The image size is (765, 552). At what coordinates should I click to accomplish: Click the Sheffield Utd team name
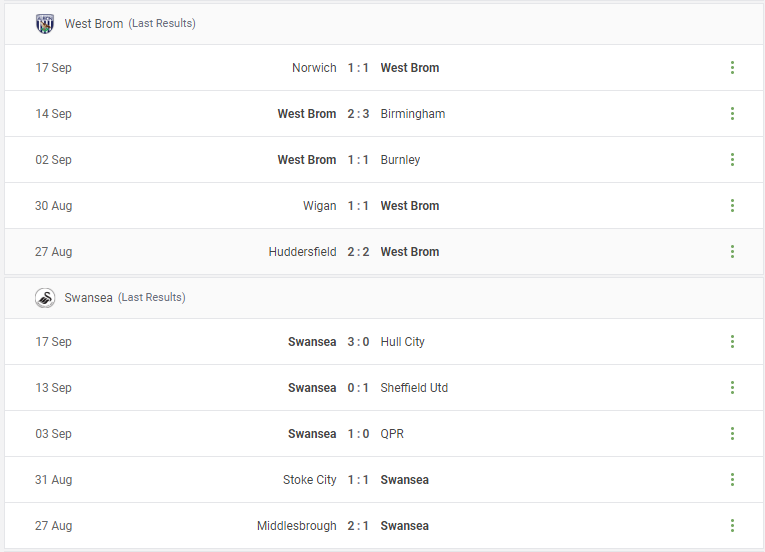click(414, 388)
